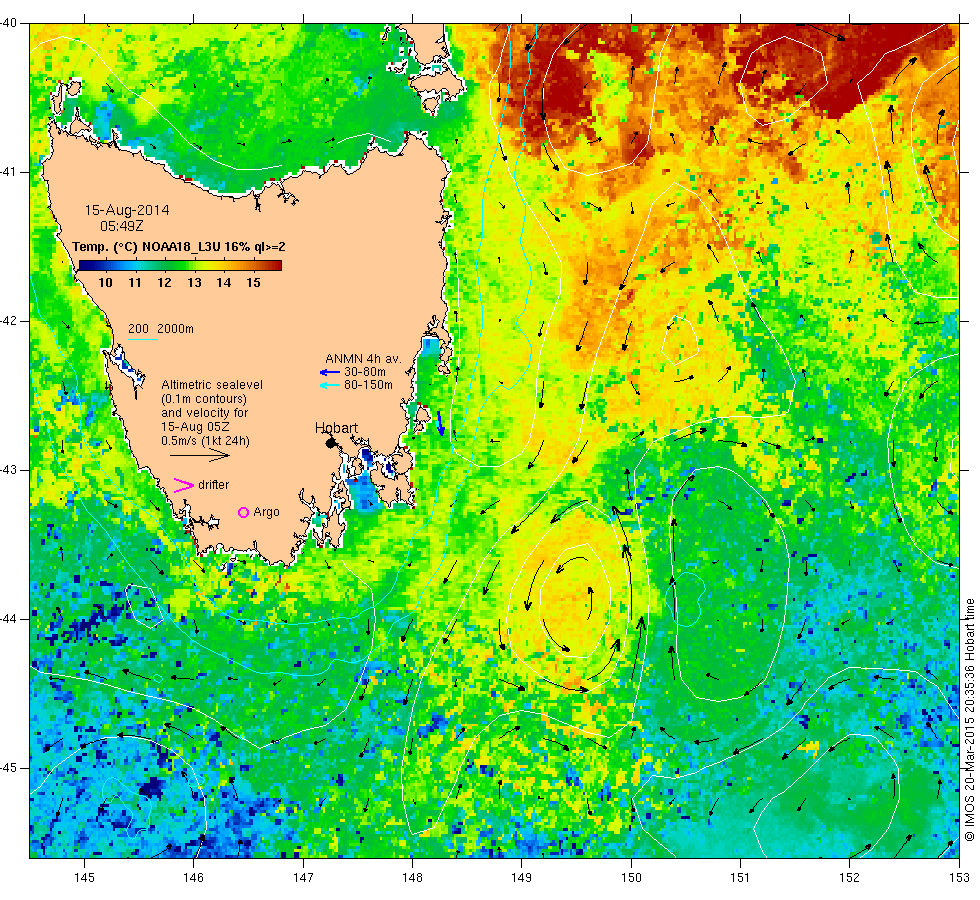Click the 'Hobart' city label
This screenshot has height=900, width=980.
[x=336, y=428]
